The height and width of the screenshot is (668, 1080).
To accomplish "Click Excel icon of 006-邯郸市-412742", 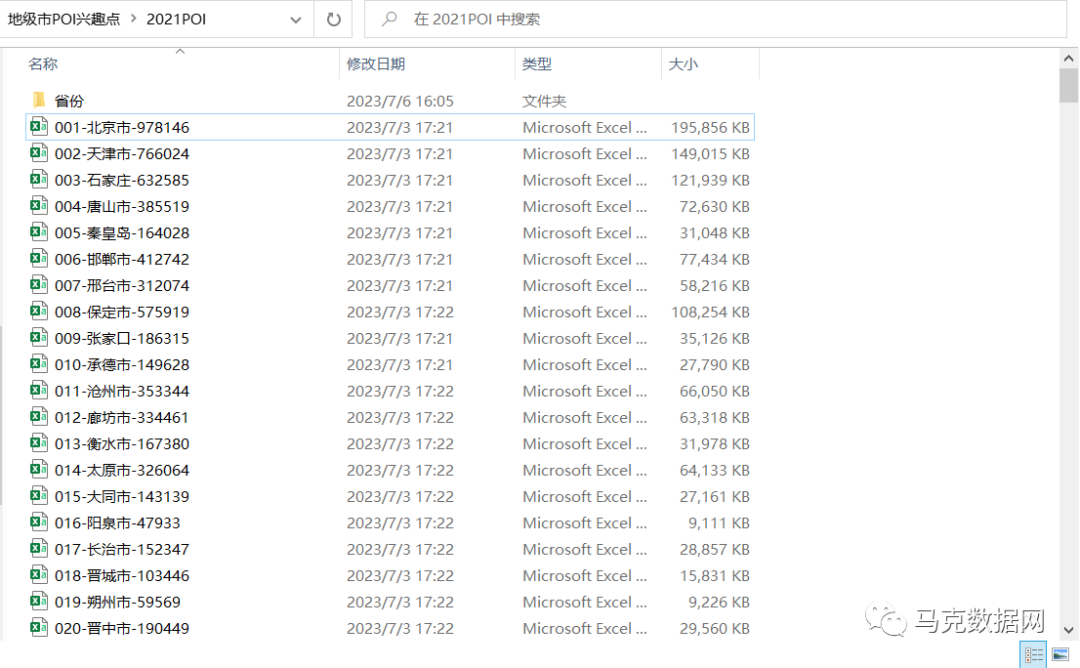I will pyautogui.click(x=39, y=259).
